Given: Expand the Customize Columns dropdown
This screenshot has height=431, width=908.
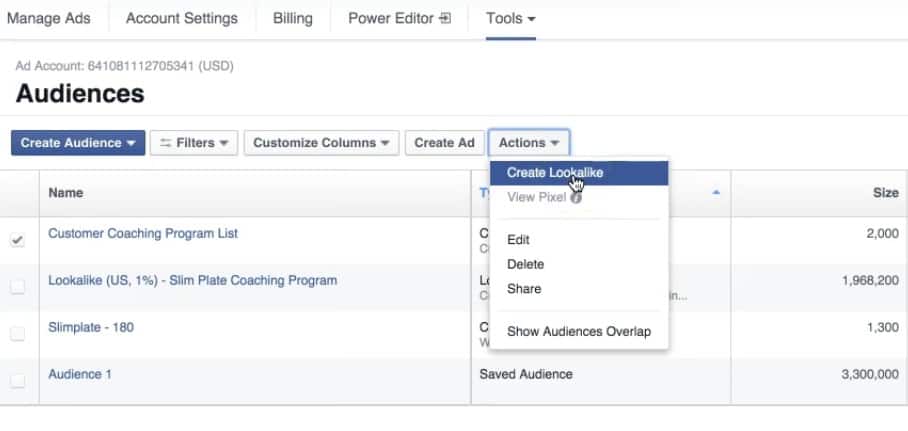Looking at the screenshot, I should [321, 143].
